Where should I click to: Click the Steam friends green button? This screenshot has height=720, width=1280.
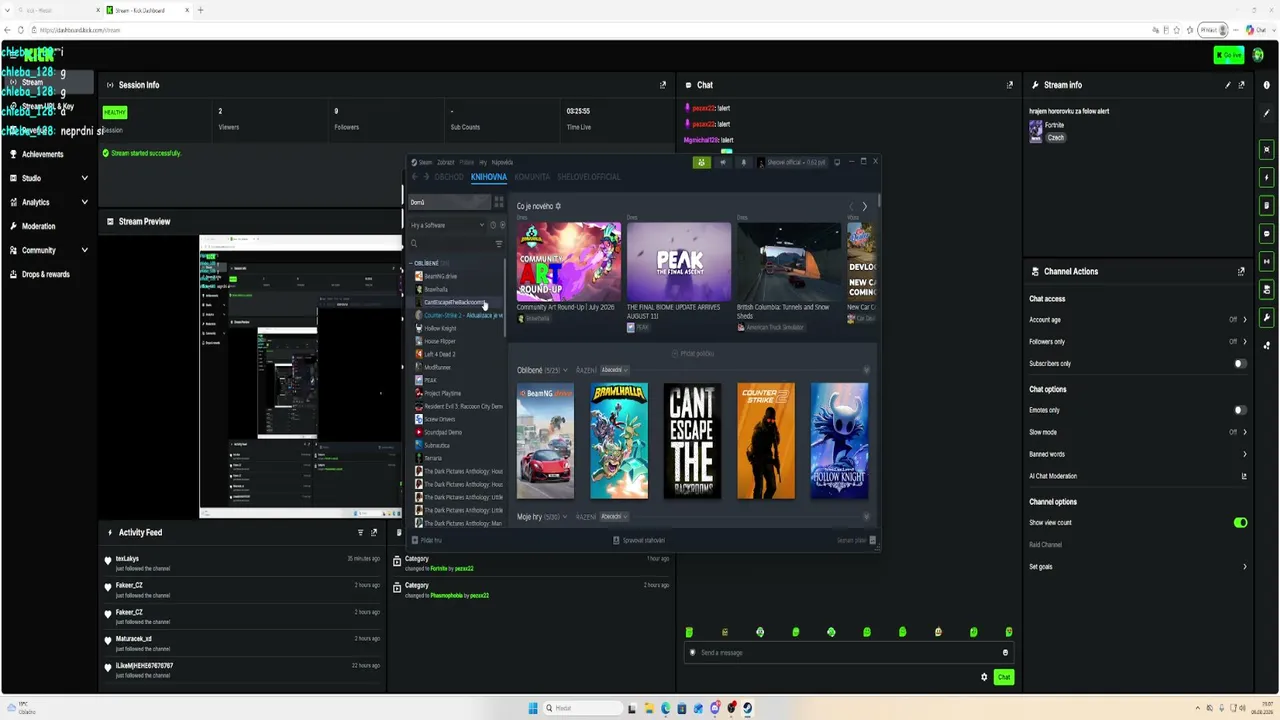pos(702,162)
